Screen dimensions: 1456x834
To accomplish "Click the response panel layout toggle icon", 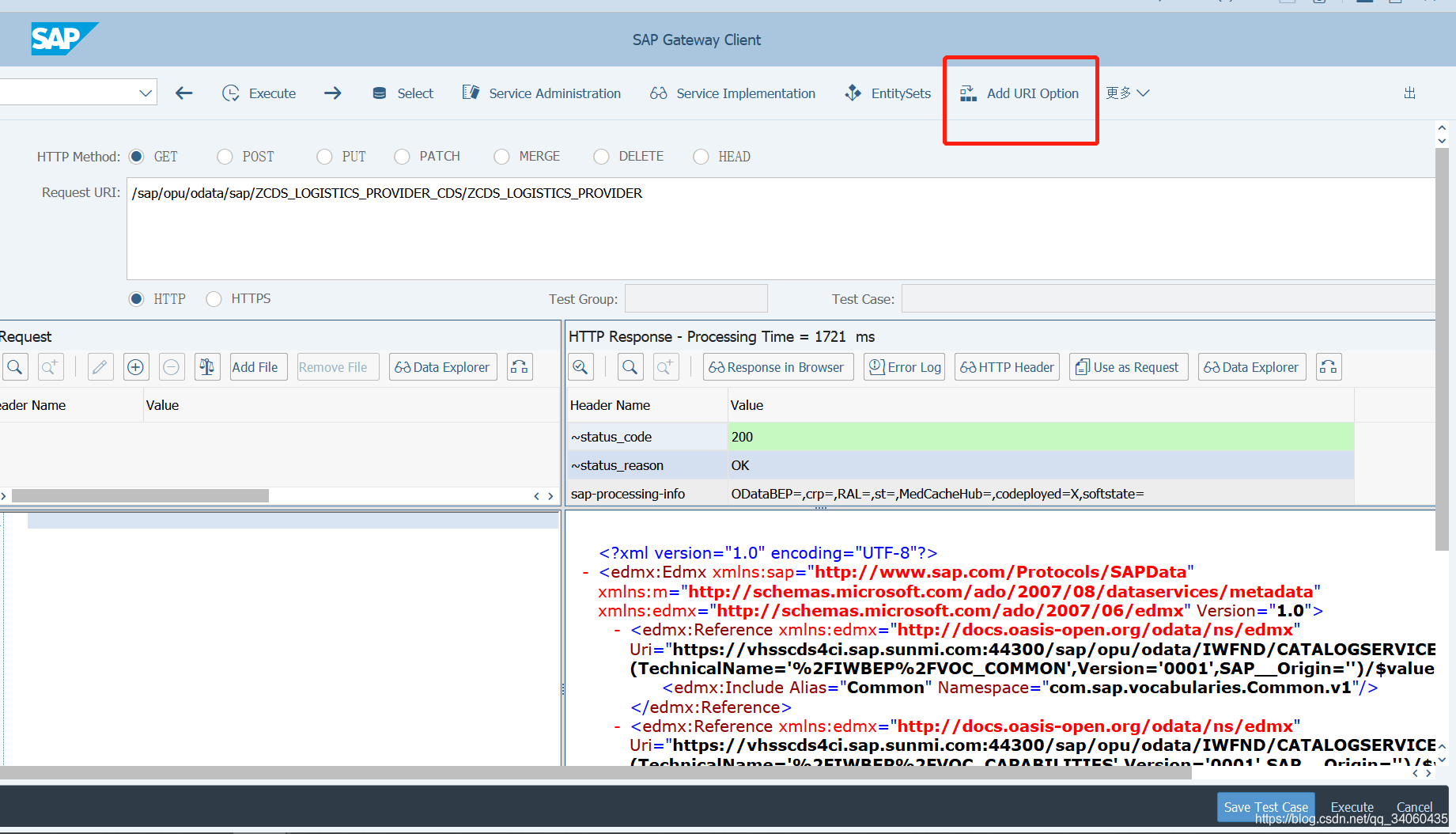I will tap(1329, 367).
